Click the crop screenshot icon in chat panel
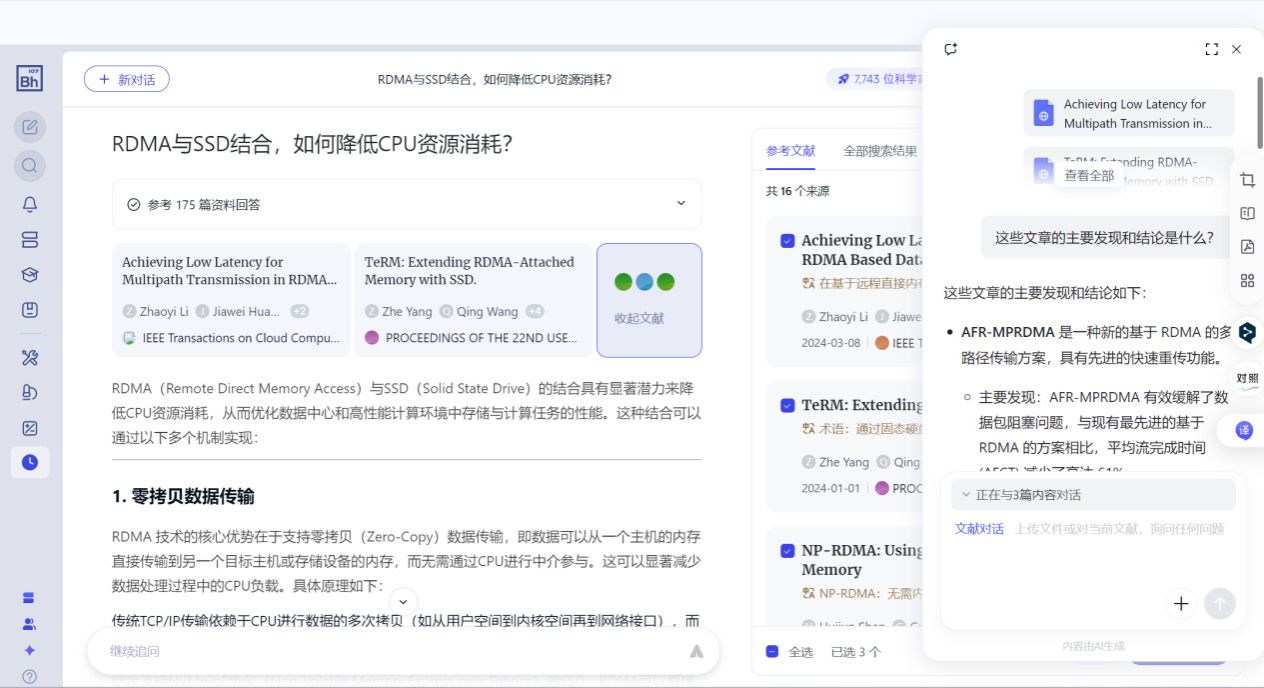Image resolution: width=1264 pixels, height=688 pixels. (x=1247, y=180)
